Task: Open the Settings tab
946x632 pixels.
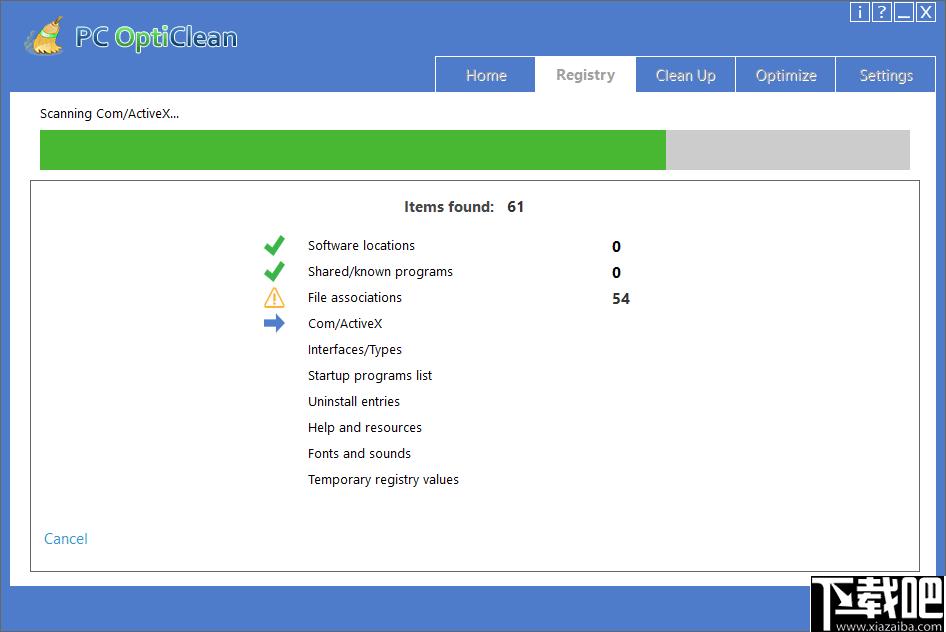Action: (886, 75)
